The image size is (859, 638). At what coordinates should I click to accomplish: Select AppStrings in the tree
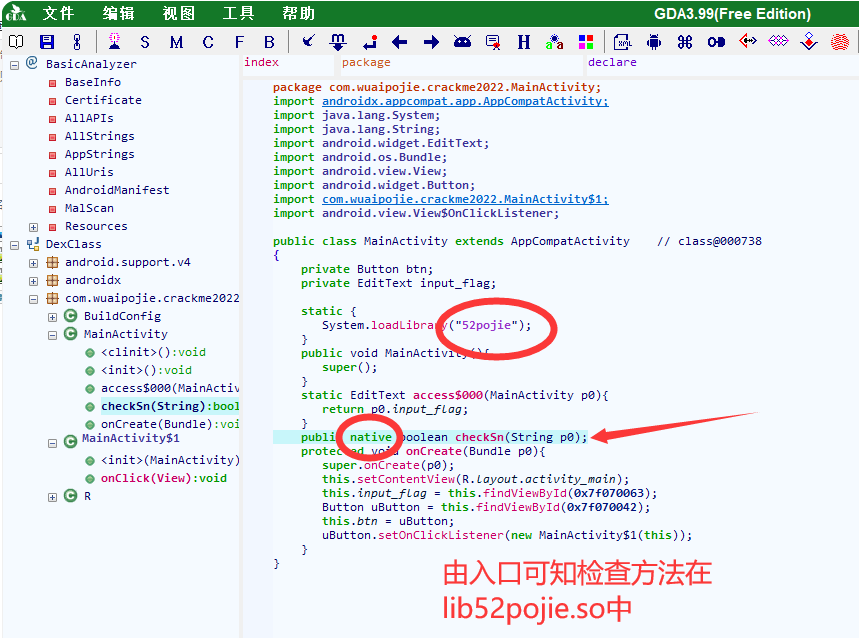point(99,154)
